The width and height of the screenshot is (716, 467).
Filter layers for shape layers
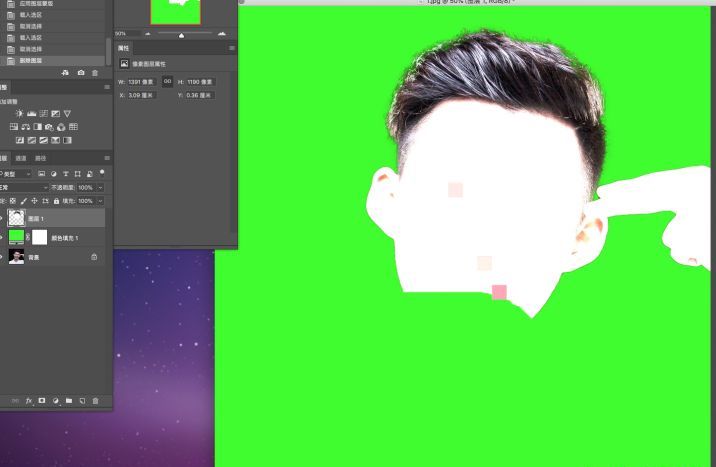[78, 173]
